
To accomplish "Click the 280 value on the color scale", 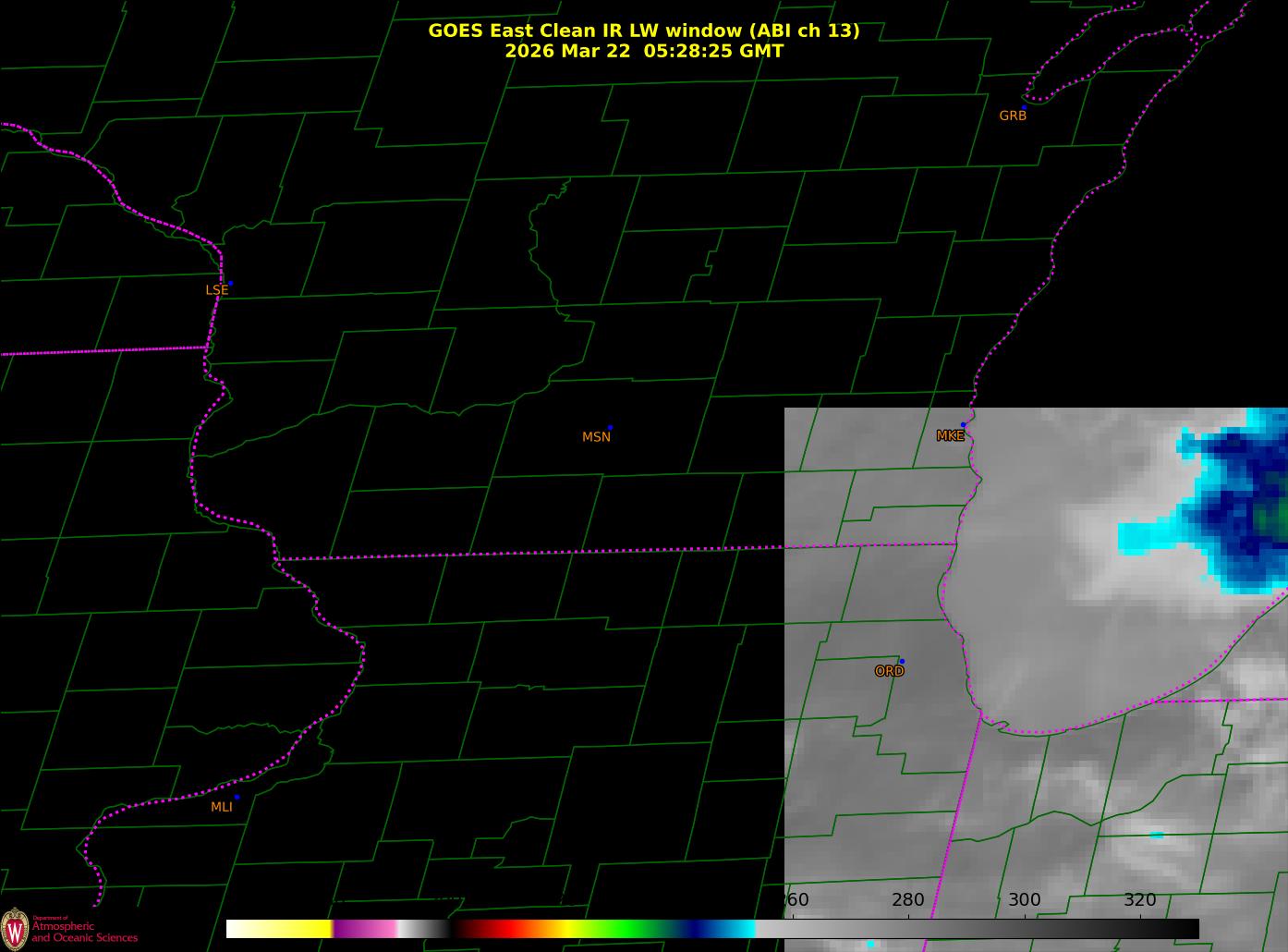I will (x=908, y=900).
